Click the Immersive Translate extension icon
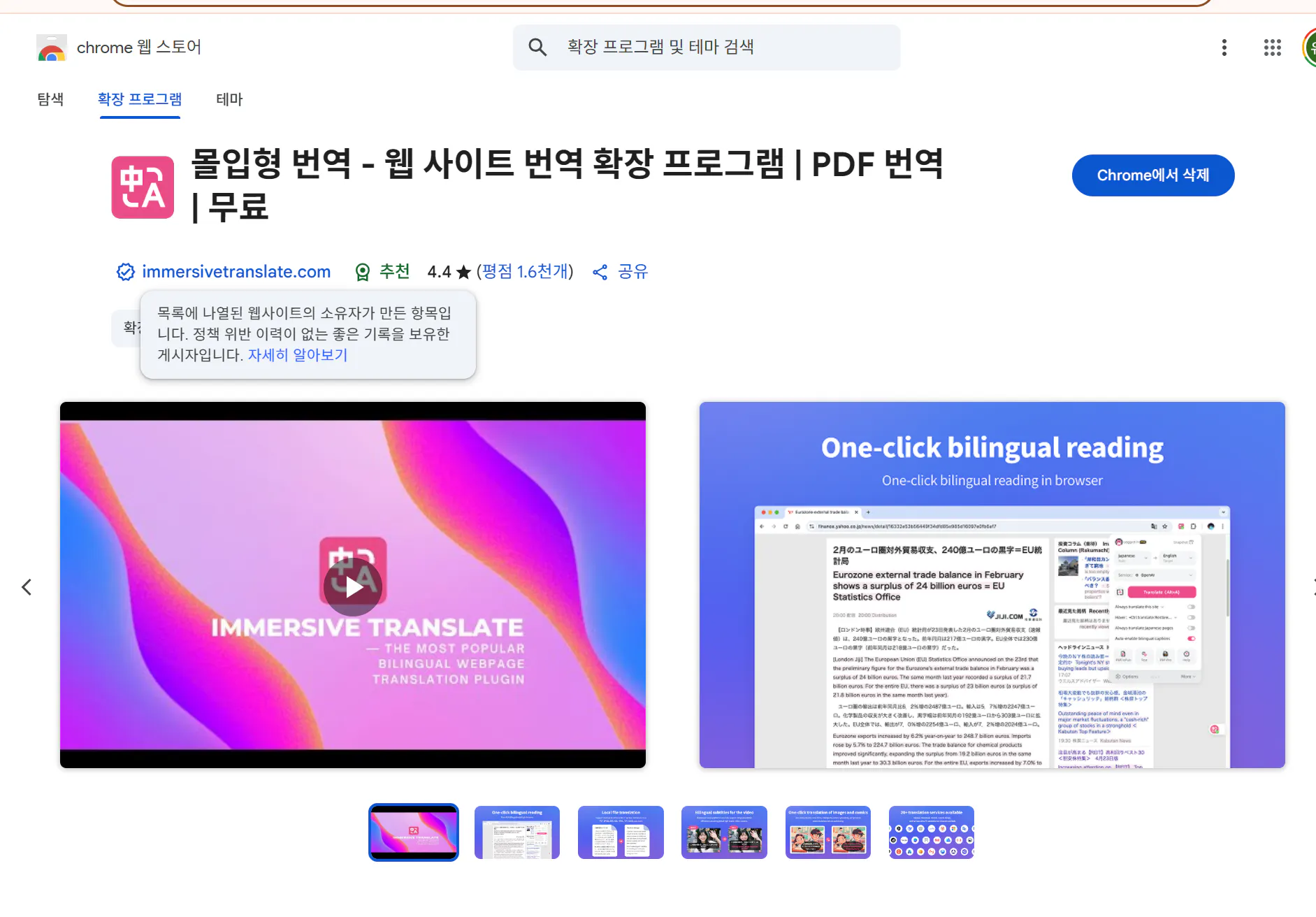The height and width of the screenshot is (917, 1316). (x=143, y=187)
